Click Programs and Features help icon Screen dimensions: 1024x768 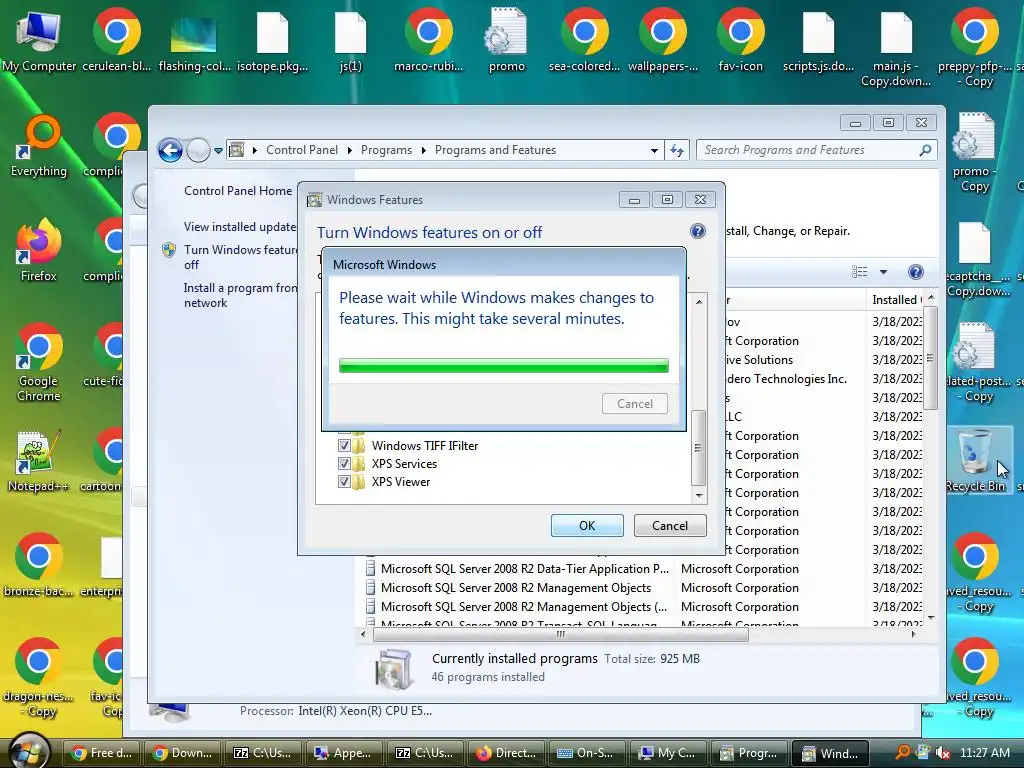click(x=916, y=272)
